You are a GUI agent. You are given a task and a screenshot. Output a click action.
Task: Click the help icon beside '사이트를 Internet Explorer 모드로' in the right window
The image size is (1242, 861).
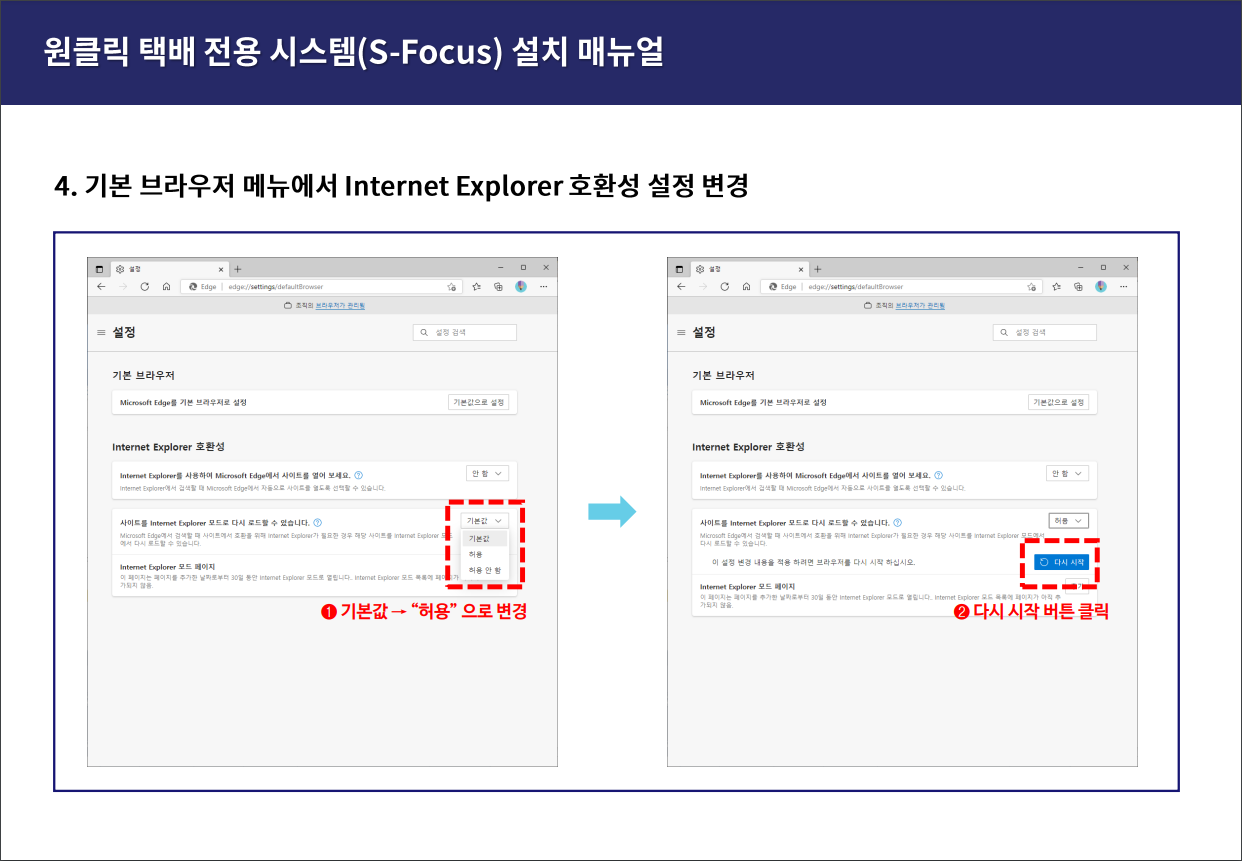(x=897, y=522)
